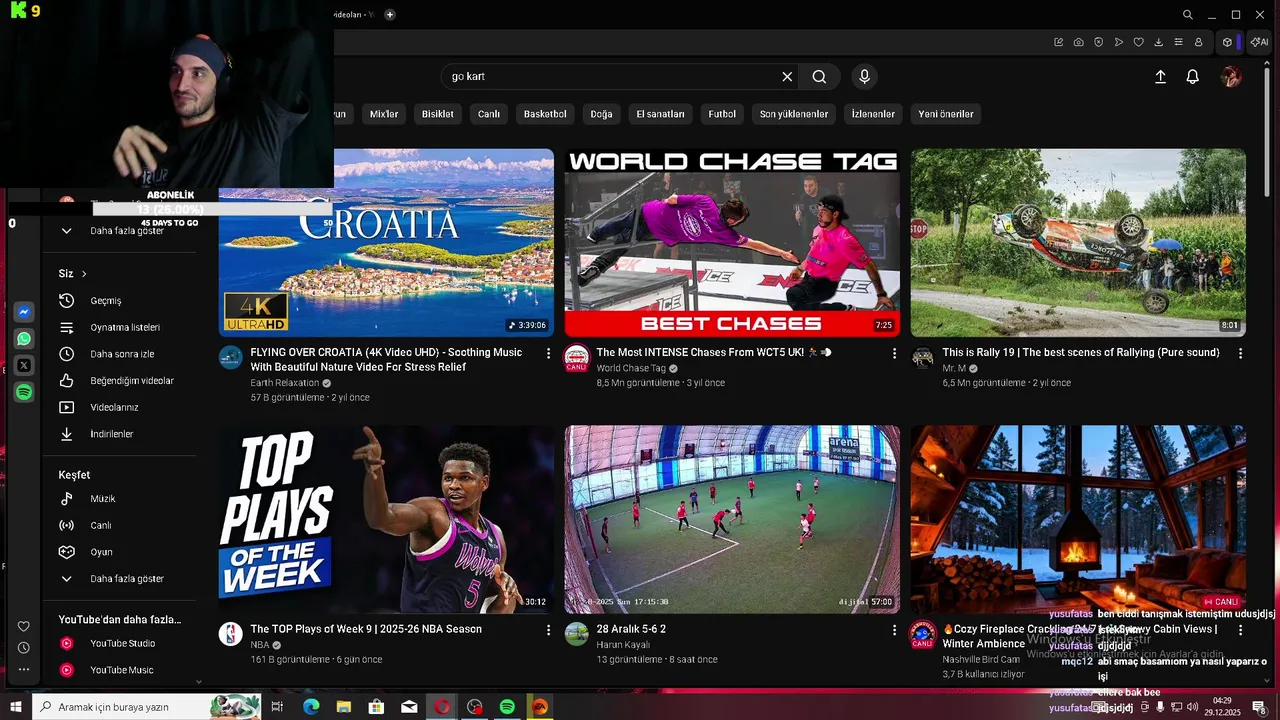This screenshot has height=720, width=1280.
Task: Select the "Basketbol" filter chip
Action: click(545, 114)
